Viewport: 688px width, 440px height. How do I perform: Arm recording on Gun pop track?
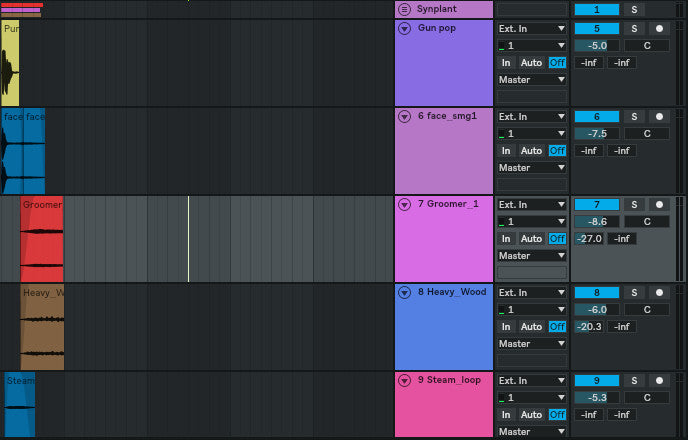click(659, 29)
